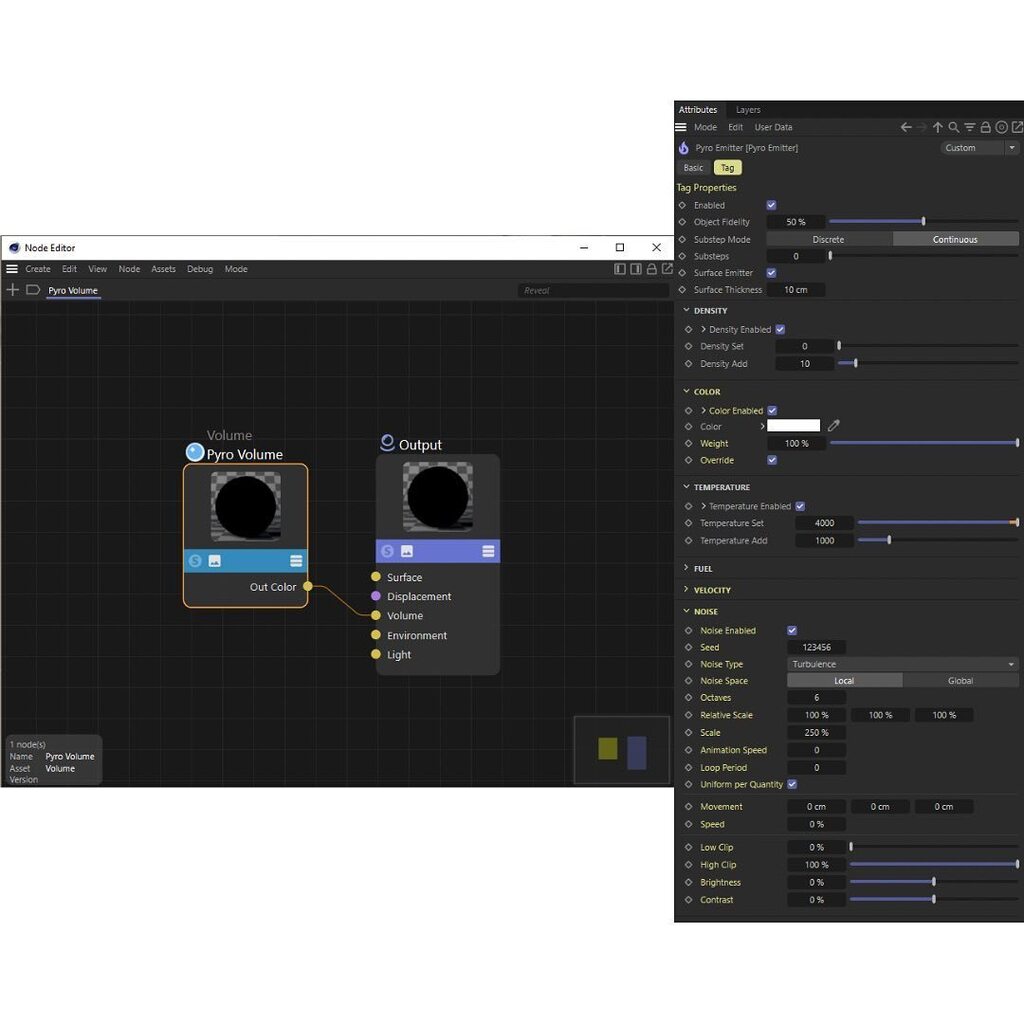Click the tag icon beside Pyro Volume breadcrumb
This screenshot has width=1024, height=1024.
[33, 289]
